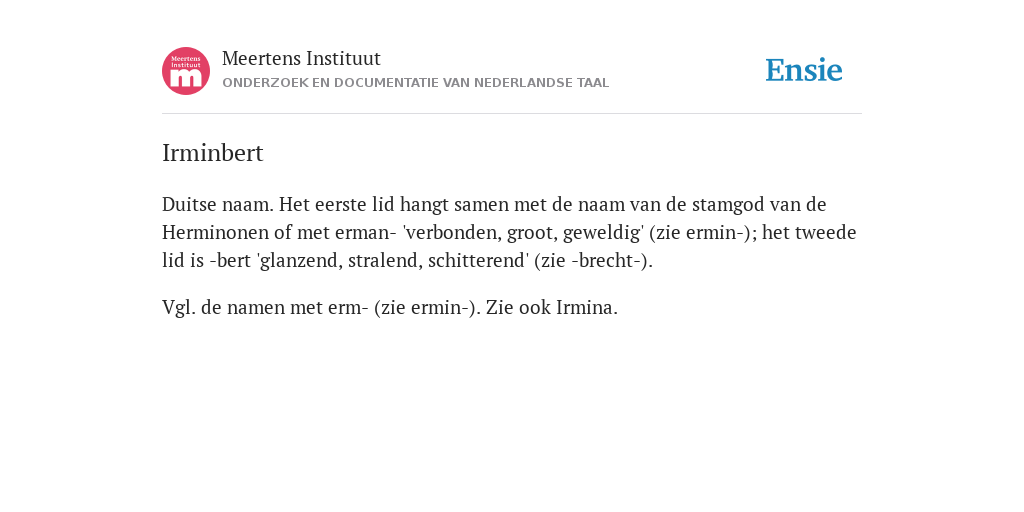Click the quoted word 'schitterend'
Image resolution: width=1024 pixels, height=512 pixels.
pos(478,261)
